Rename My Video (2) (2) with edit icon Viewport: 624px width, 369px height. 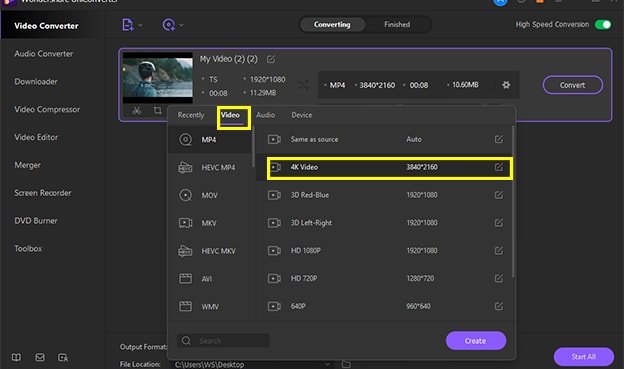tap(271, 59)
